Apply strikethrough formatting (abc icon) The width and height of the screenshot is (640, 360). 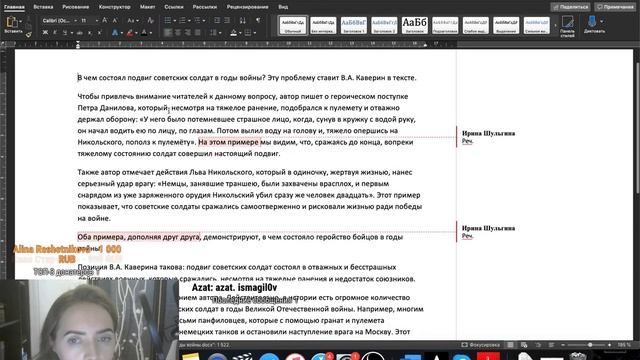pyautogui.click(x=80, y=33)
